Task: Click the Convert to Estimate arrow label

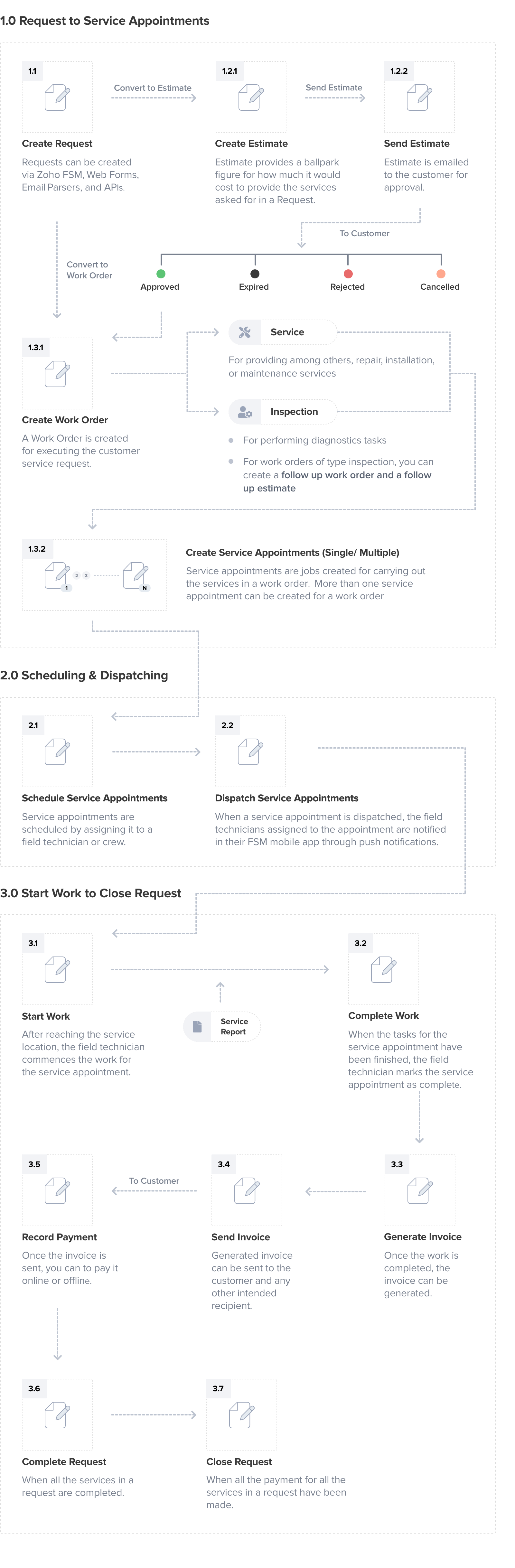Action: tap(153, 88)
